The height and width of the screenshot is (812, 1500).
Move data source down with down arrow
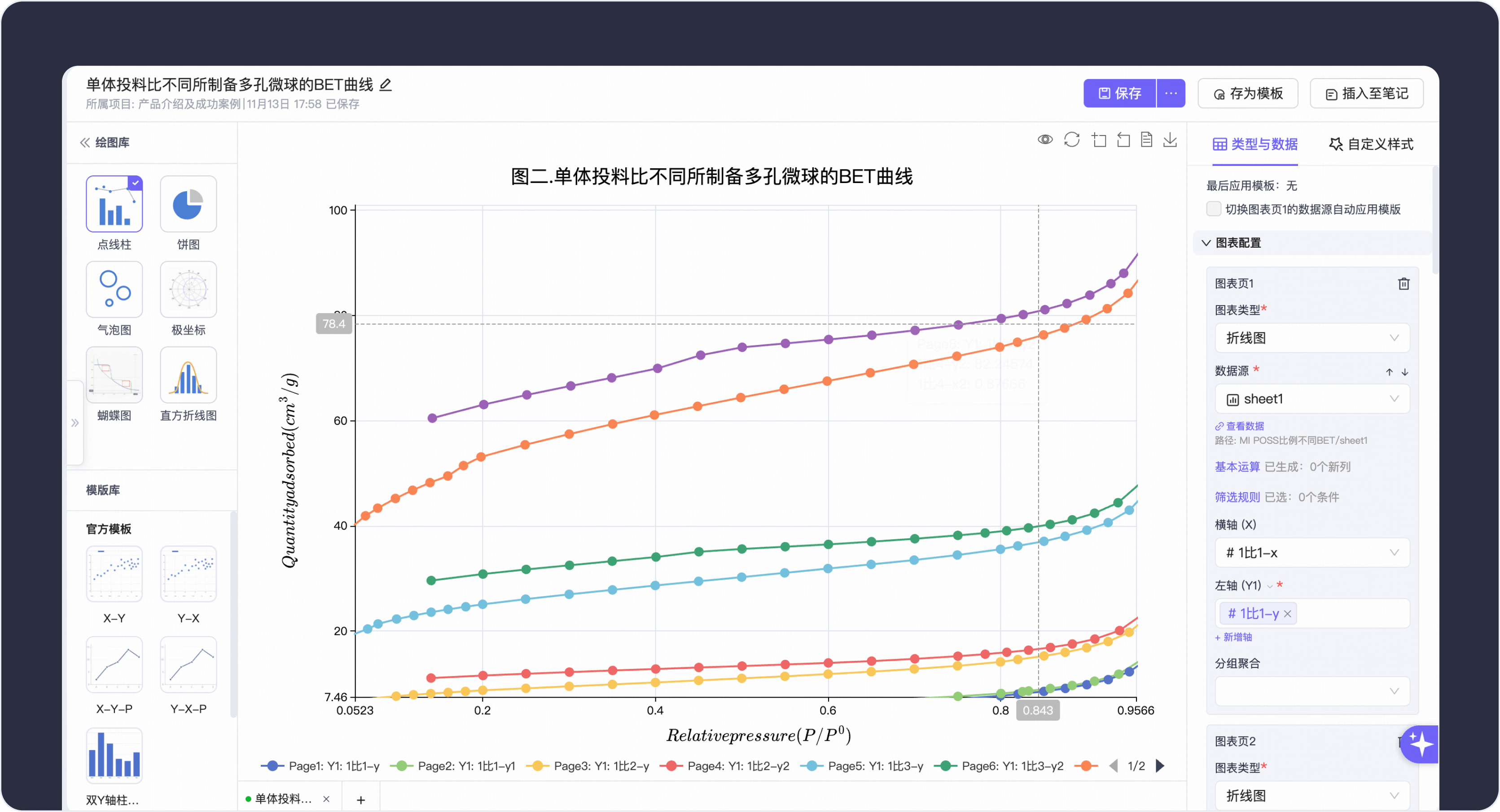[1404, 372]
